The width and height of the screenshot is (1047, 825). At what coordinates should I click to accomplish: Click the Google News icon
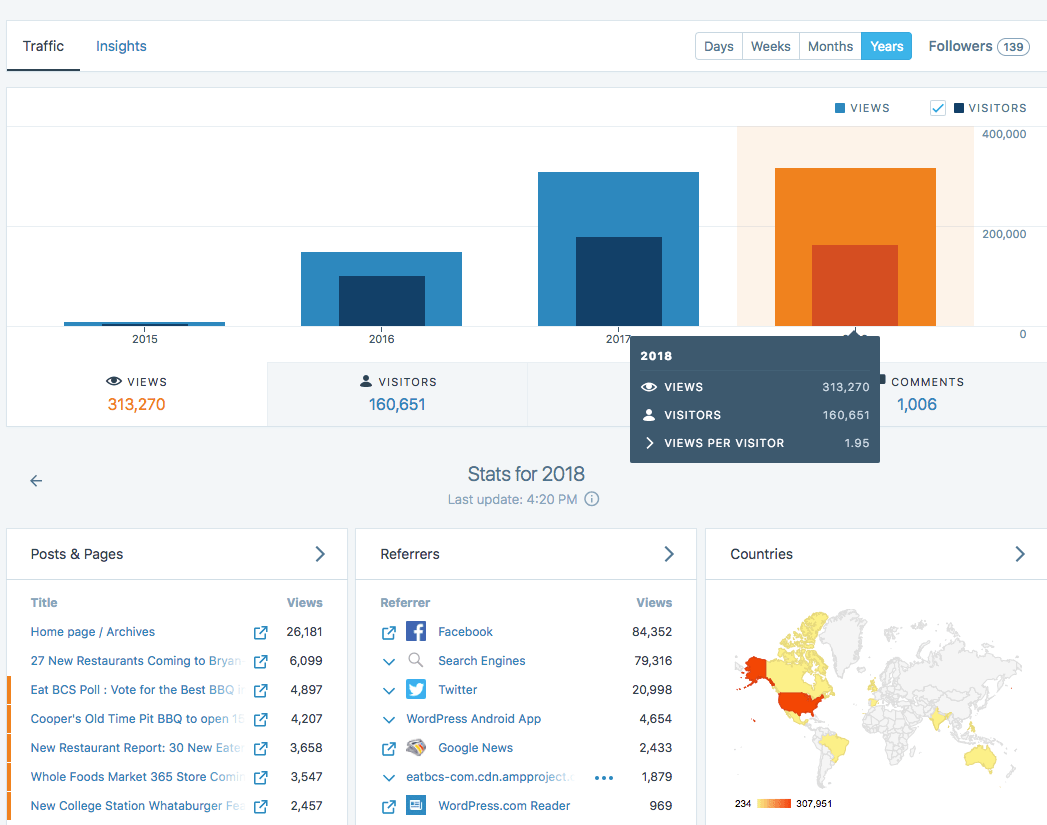click(416, 748)
